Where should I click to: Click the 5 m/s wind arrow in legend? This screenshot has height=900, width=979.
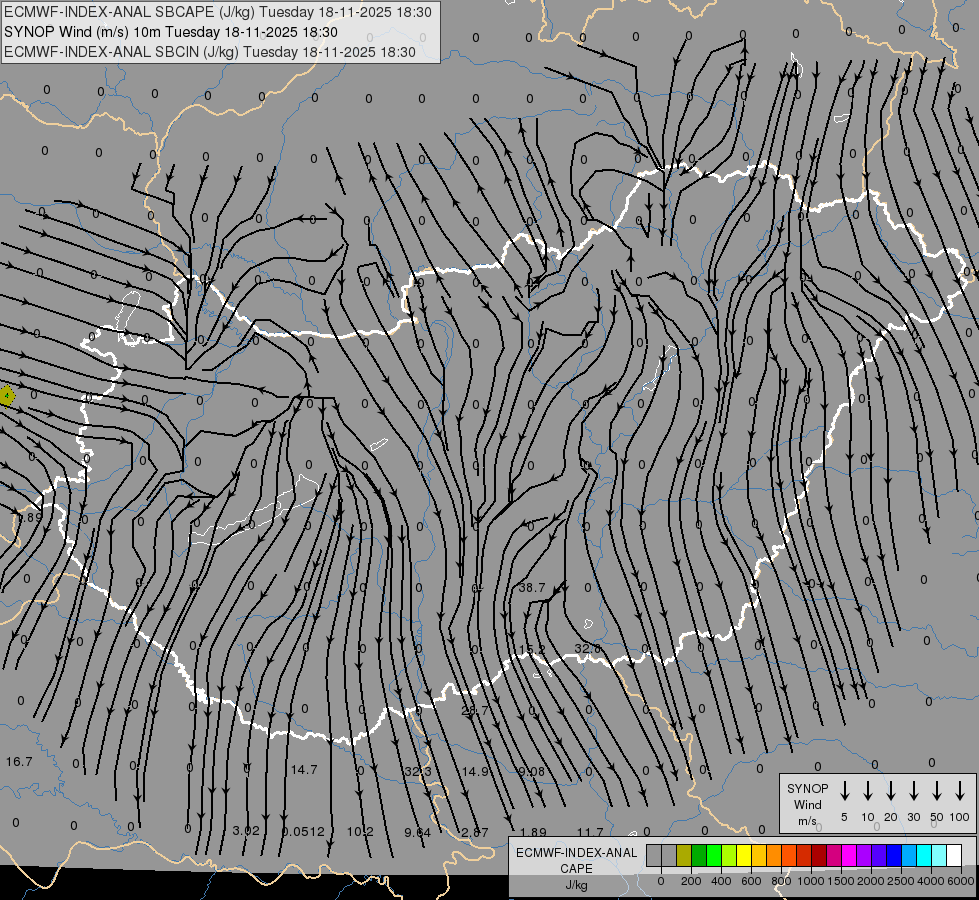pos(845,791)
